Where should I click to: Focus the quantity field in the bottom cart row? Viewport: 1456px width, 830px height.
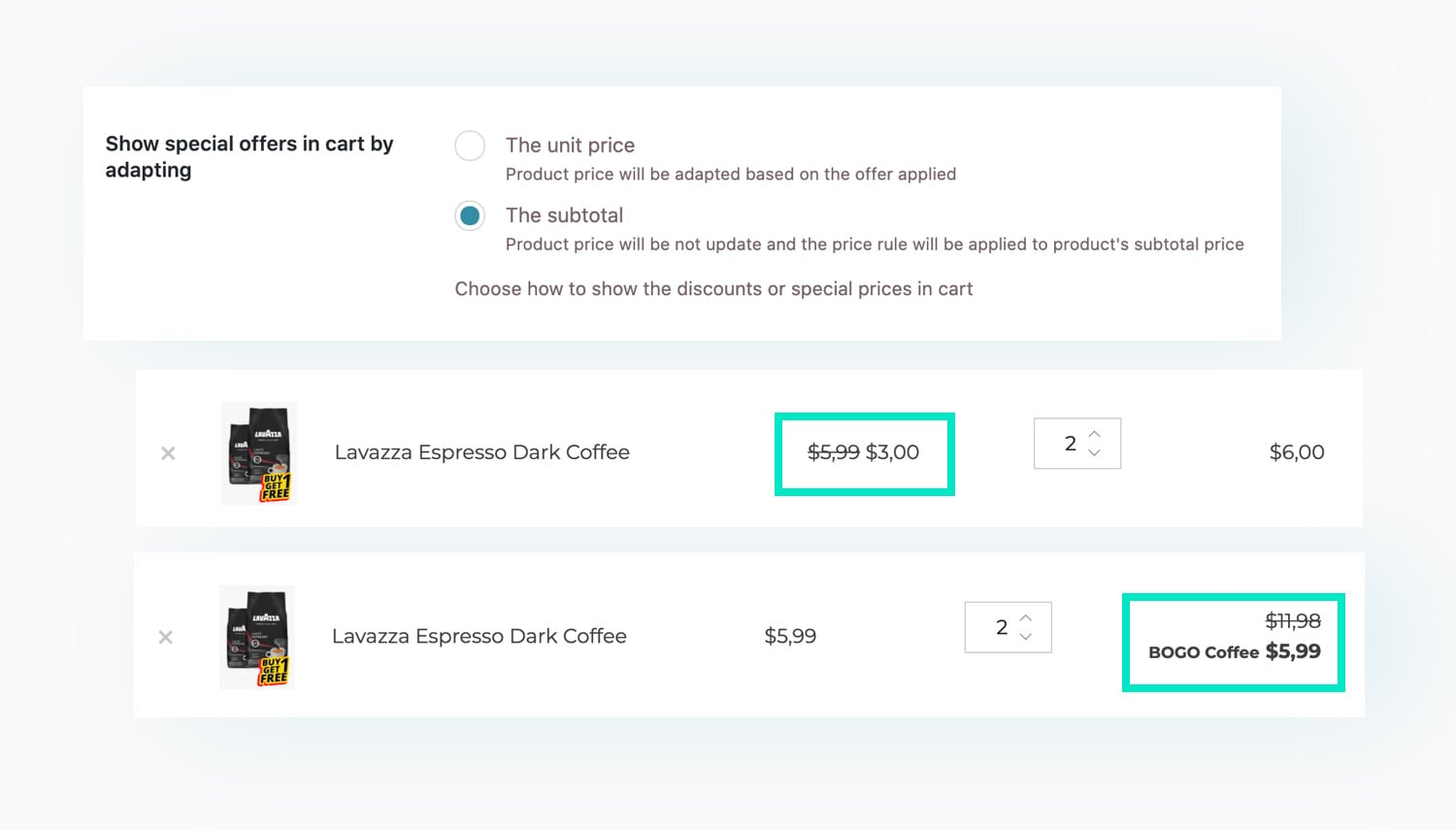click(999, 627)
